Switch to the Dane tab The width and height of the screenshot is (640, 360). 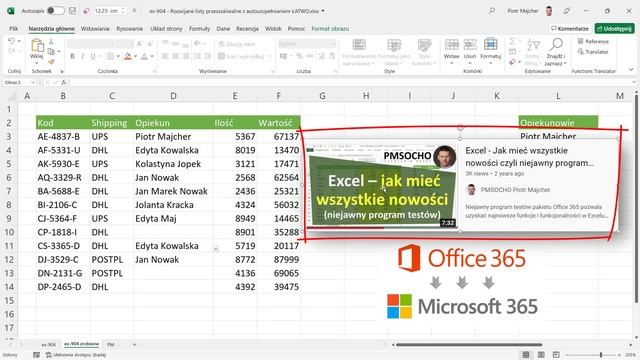pos(223,29)
